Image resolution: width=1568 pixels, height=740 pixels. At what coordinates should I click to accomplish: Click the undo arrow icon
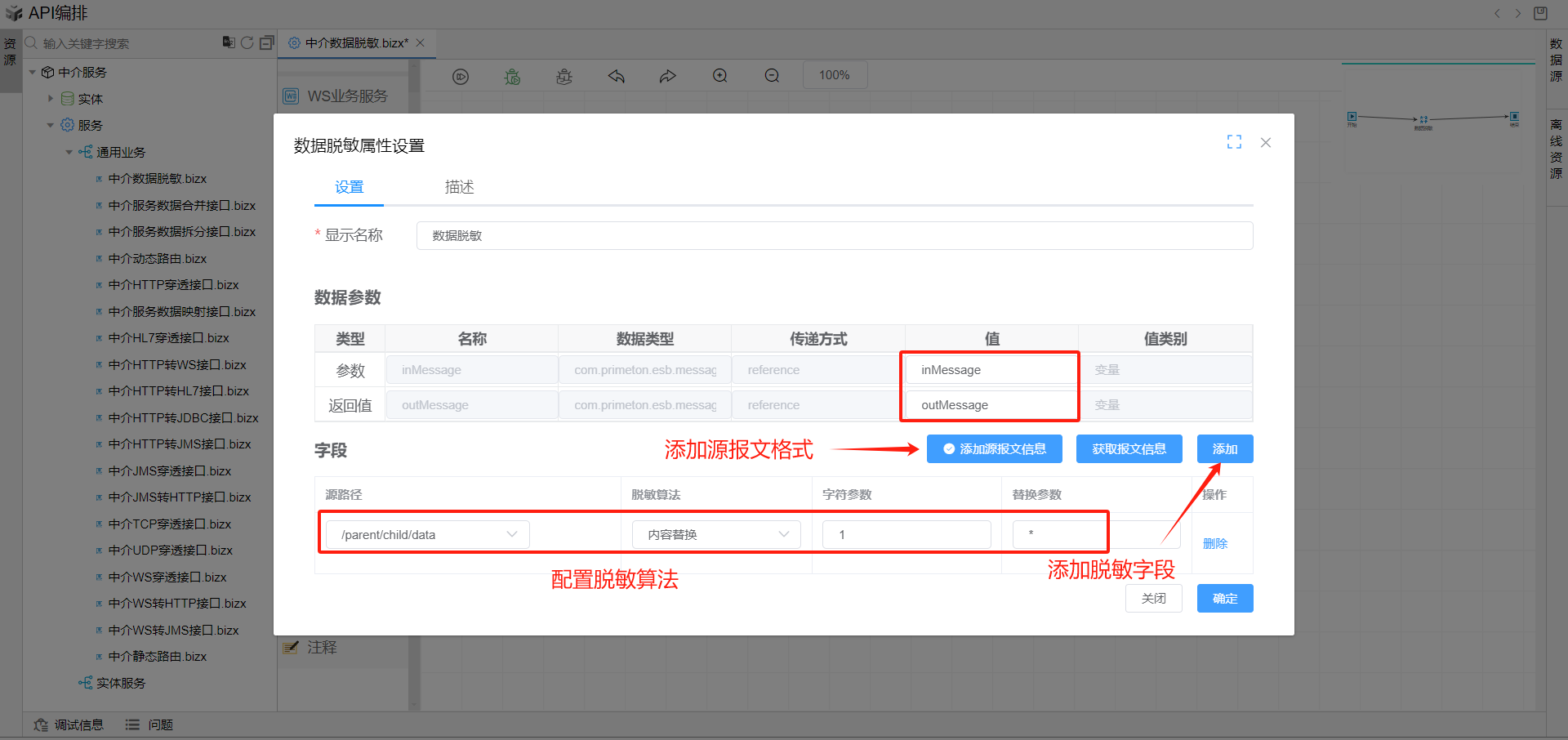[616, 76]
